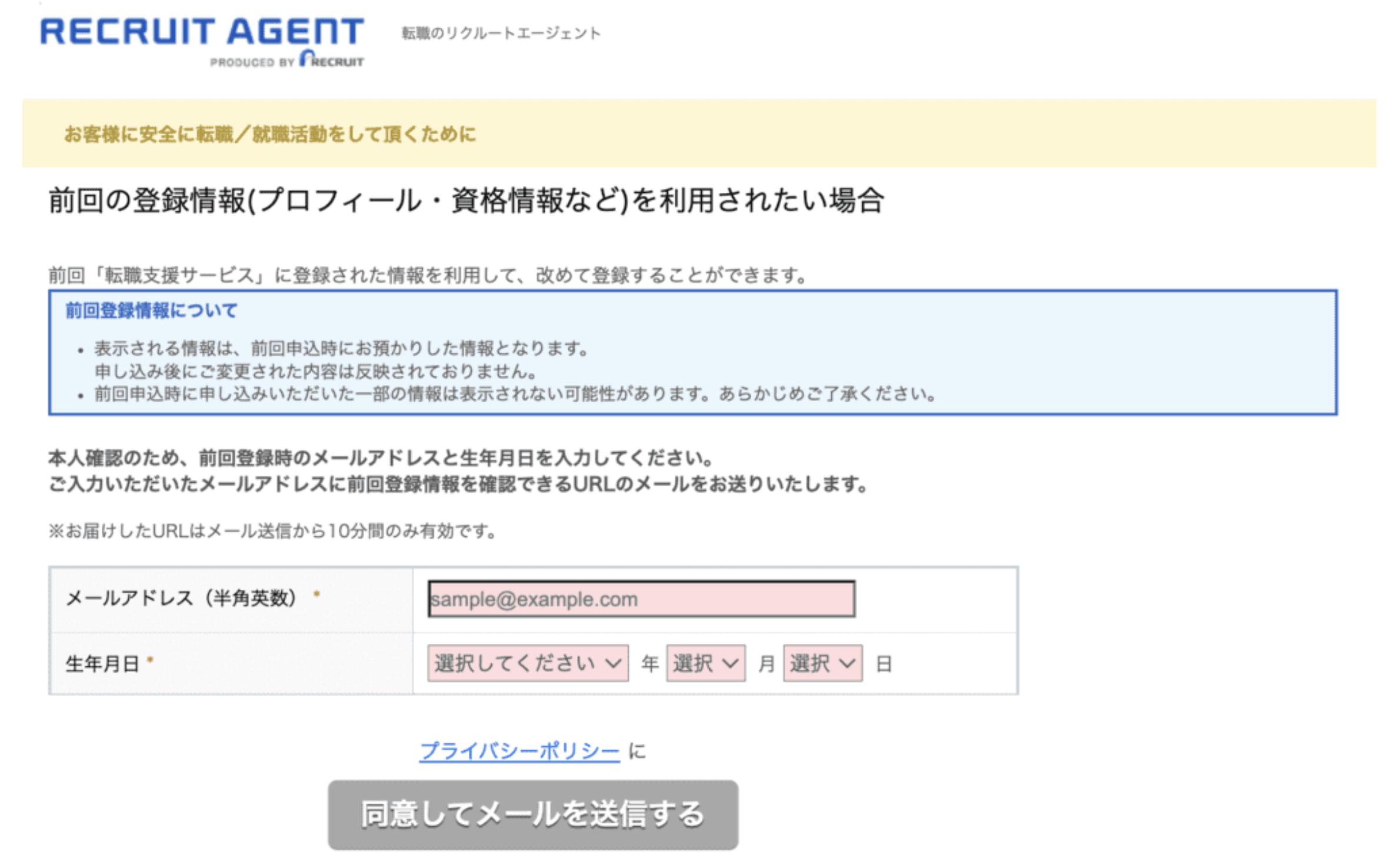Viewport: 1400px width, 862px height.
Task: Click the 転職のリクルートエージェント header text
Action: click(500, 34)
